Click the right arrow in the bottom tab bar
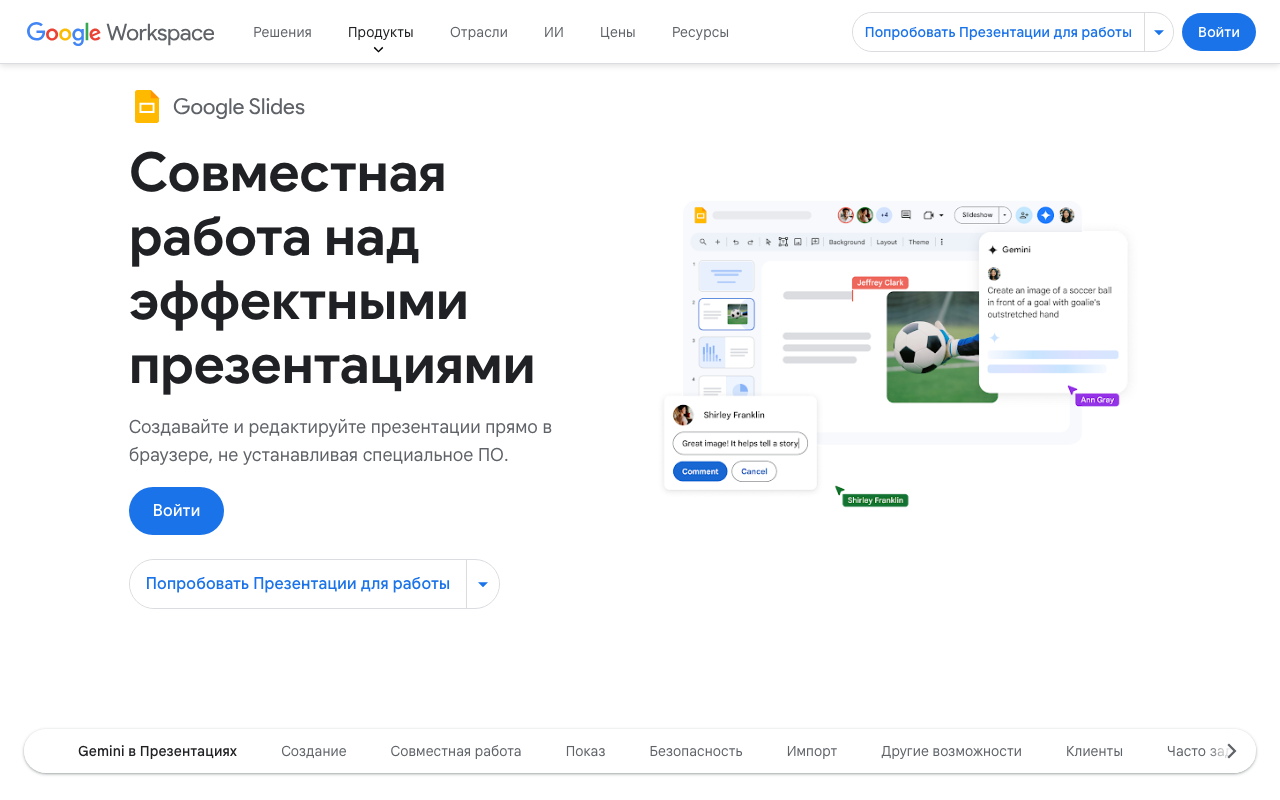Viewport: 1280px width, 800px height. point(1232,751)
